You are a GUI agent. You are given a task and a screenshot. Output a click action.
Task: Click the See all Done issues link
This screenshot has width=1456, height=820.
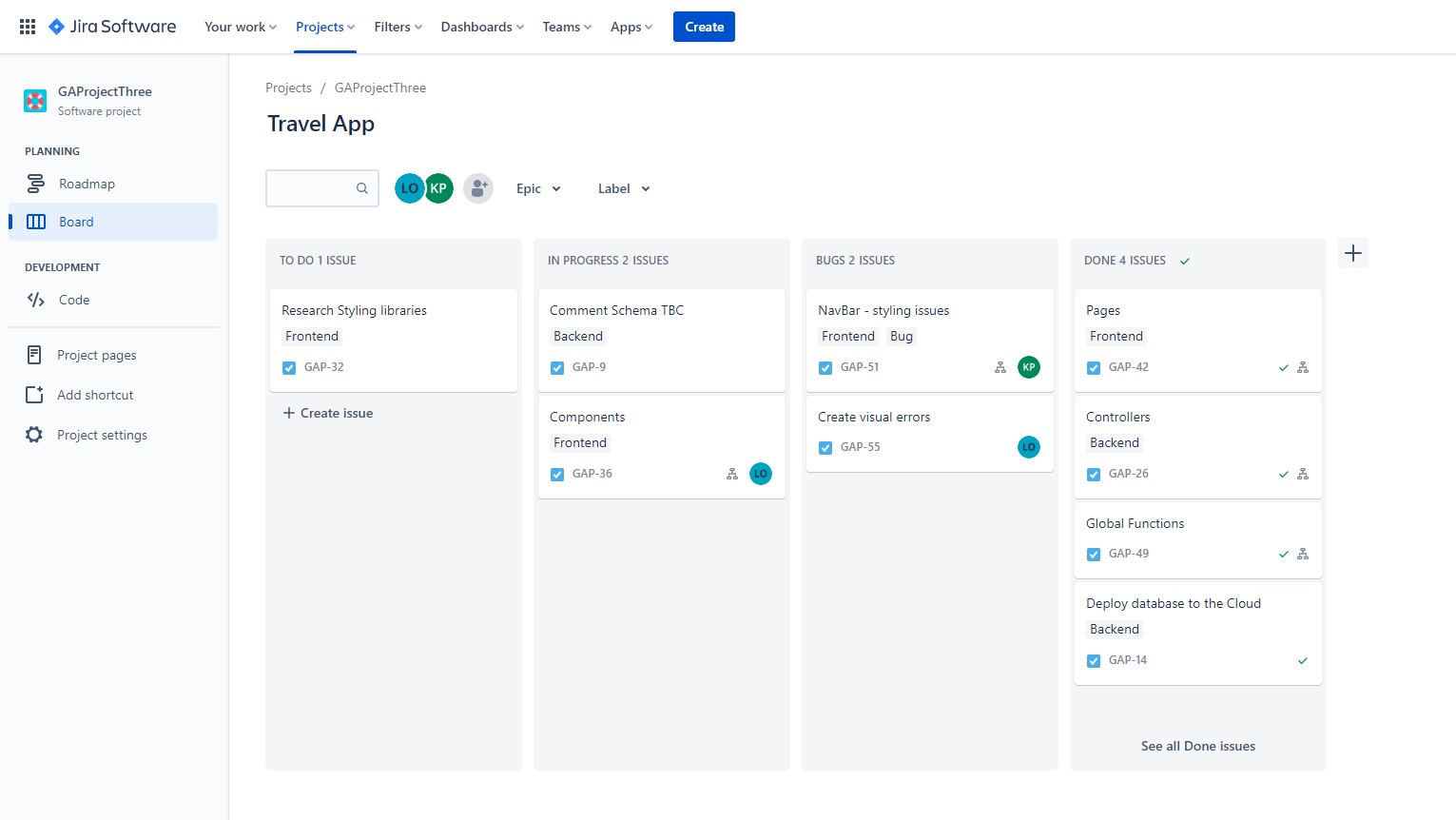point(1197,746)
